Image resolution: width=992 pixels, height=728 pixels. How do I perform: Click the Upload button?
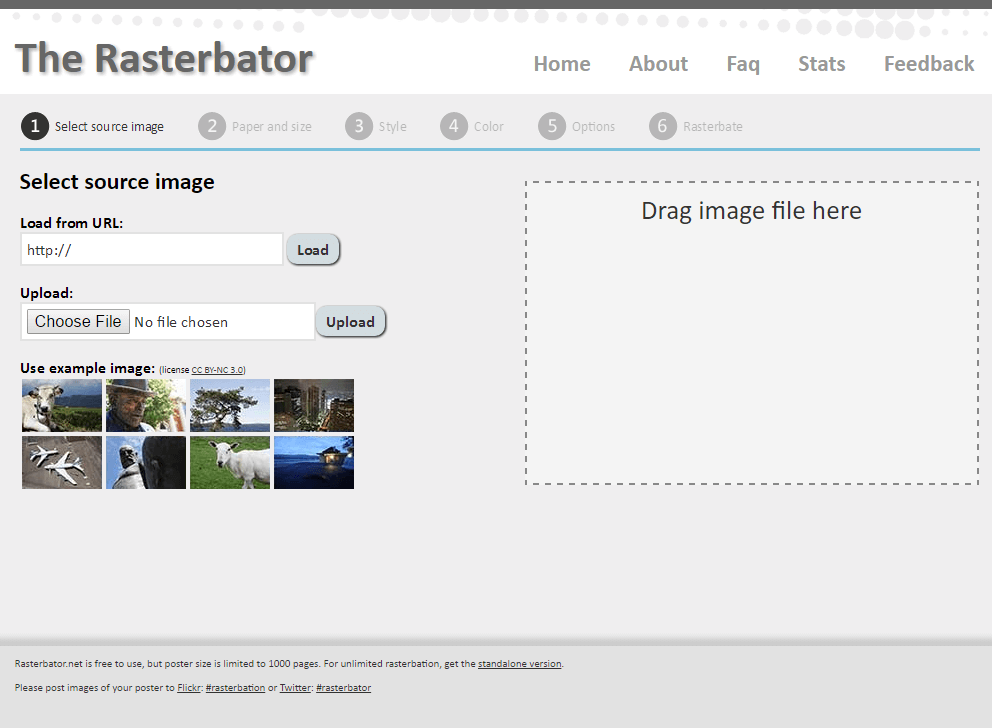pos(350,322)
